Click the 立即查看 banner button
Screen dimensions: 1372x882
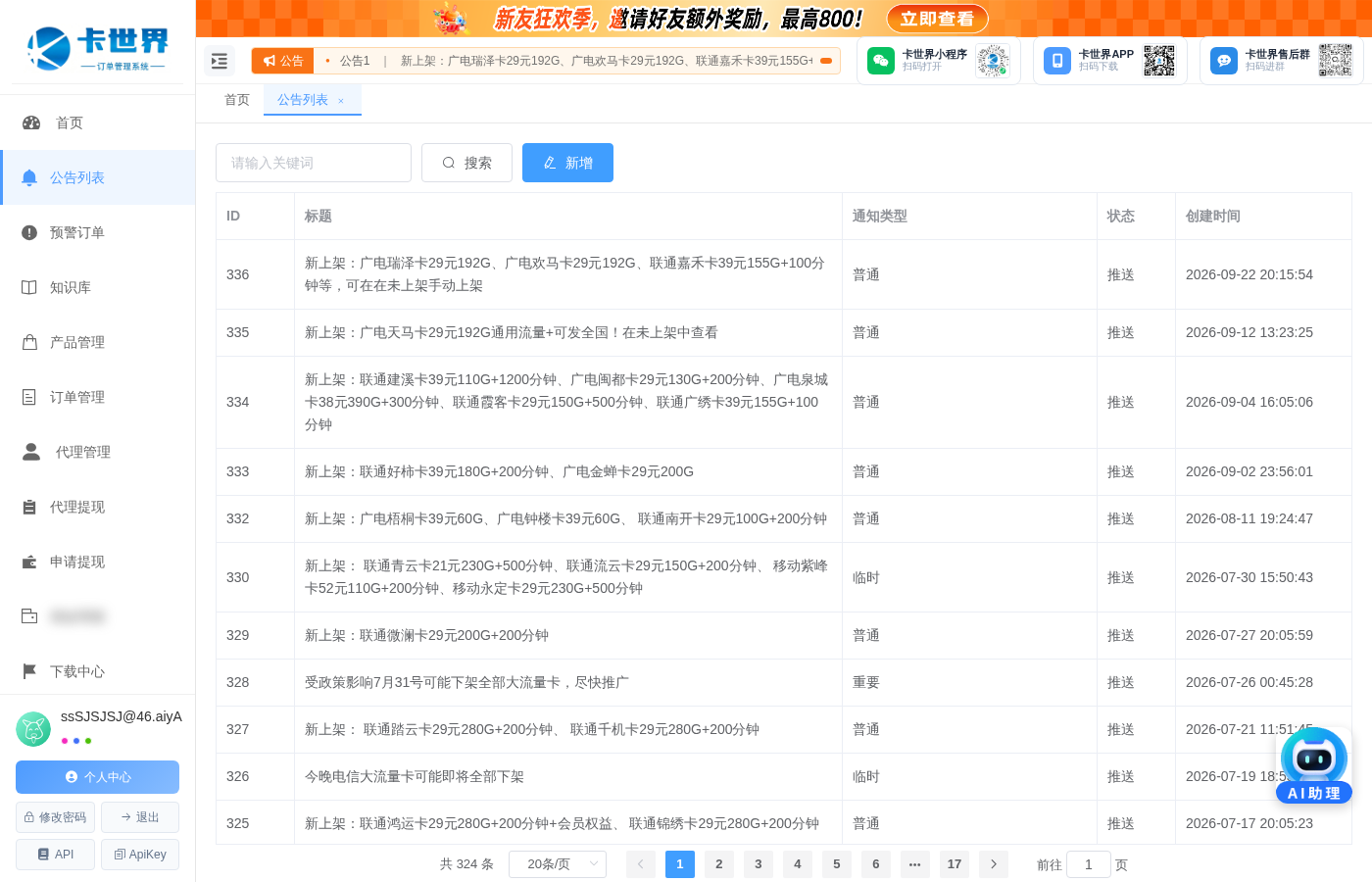tap(938, 19)
